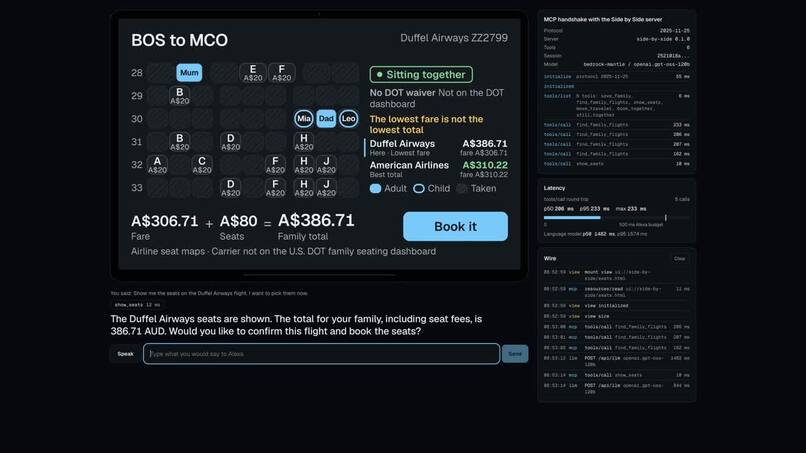This screenshot has height=453, width=806.
Task: Choose the Duffel Airways A$386.71 option
Action: tap(436, 148)
